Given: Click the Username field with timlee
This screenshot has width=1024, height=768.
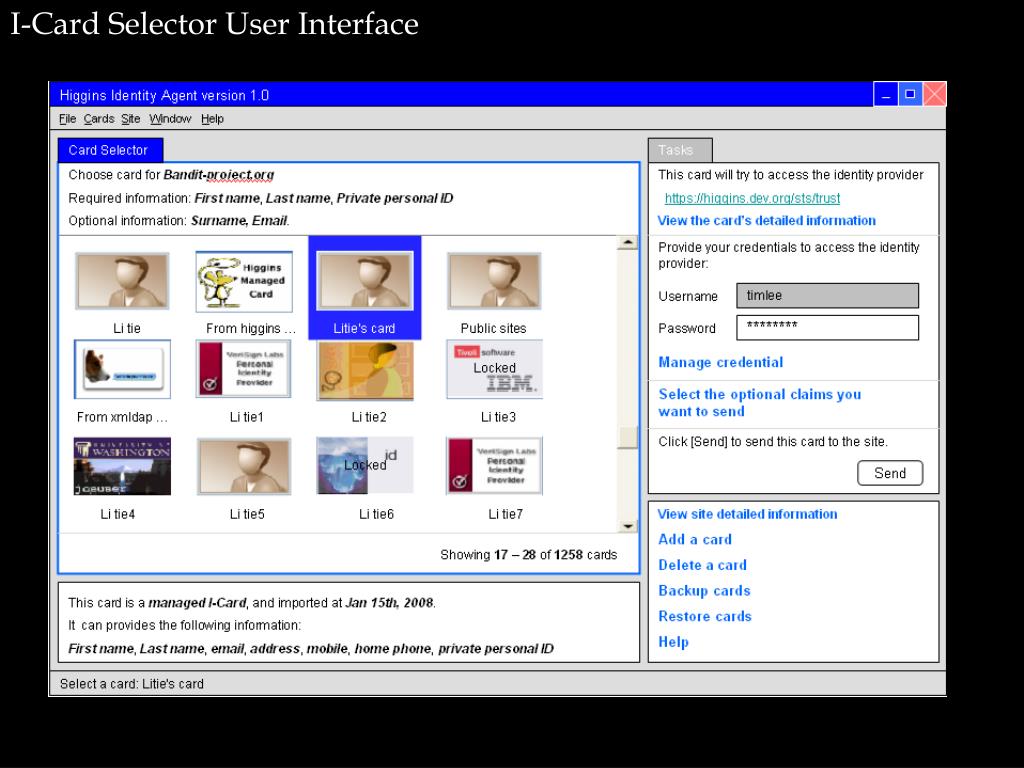Looking at the screenshot, I should pos(827,295).
